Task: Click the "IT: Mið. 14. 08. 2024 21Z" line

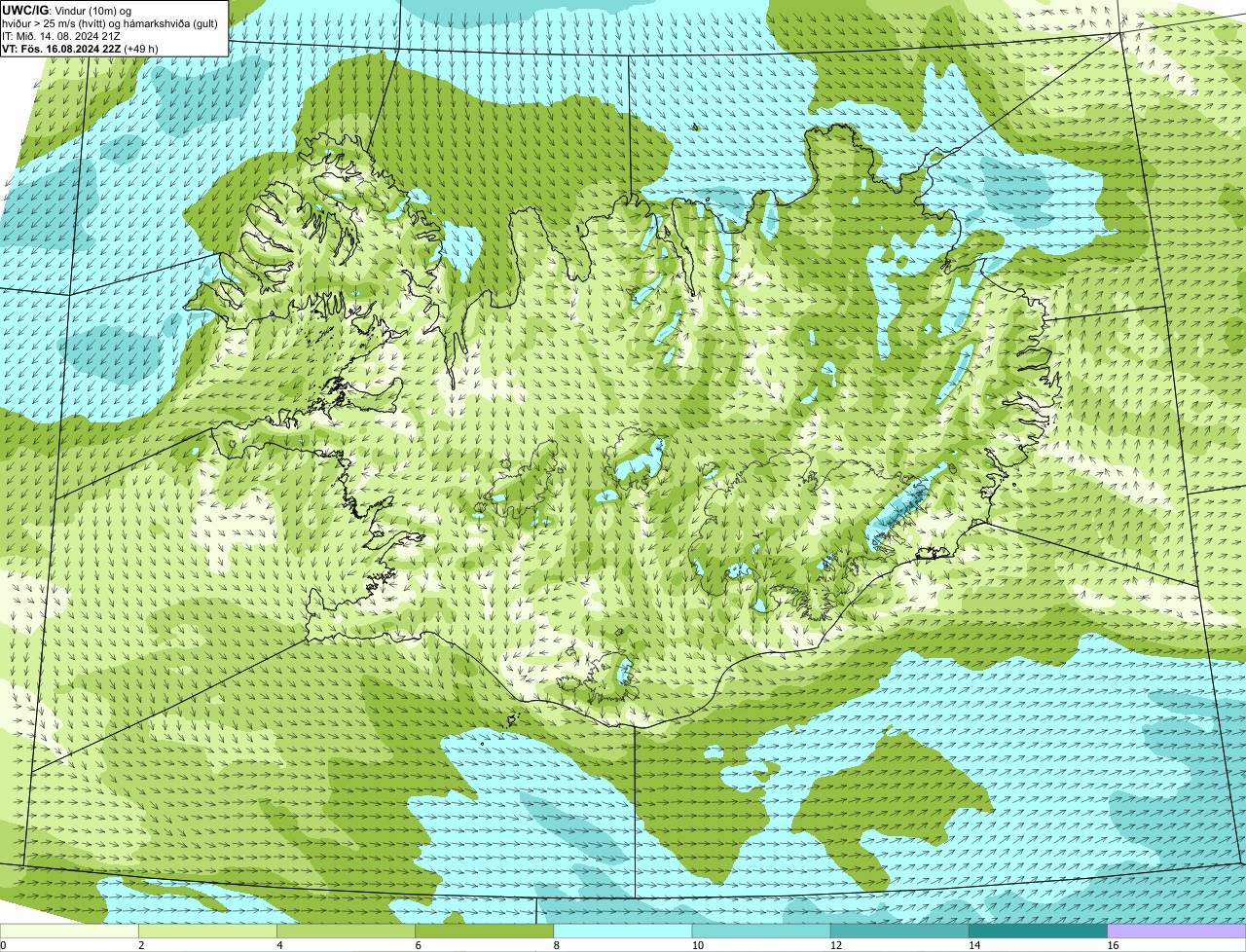Action: (61, 35)
